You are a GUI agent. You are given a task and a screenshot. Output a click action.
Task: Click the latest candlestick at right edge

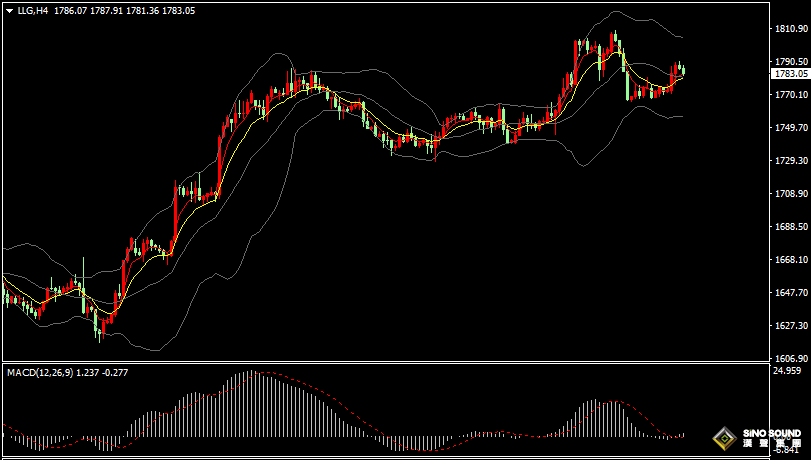click(683, 70)
